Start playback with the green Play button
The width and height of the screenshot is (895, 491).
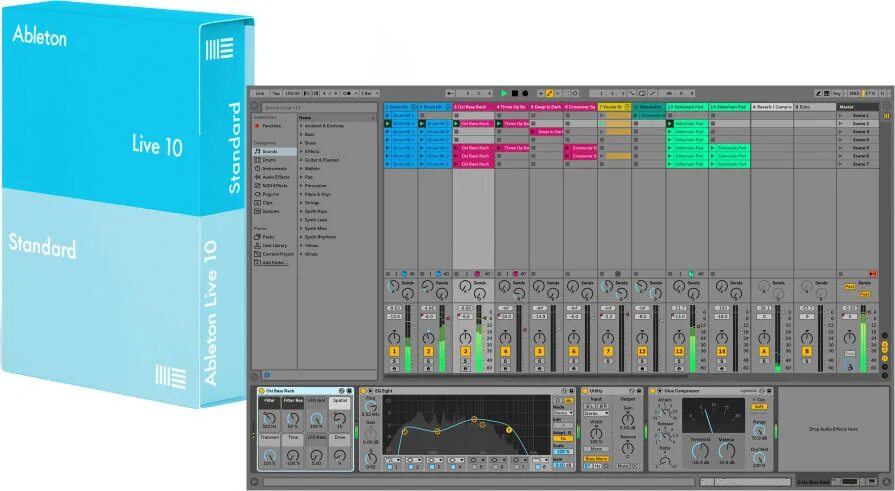(504, 93)
